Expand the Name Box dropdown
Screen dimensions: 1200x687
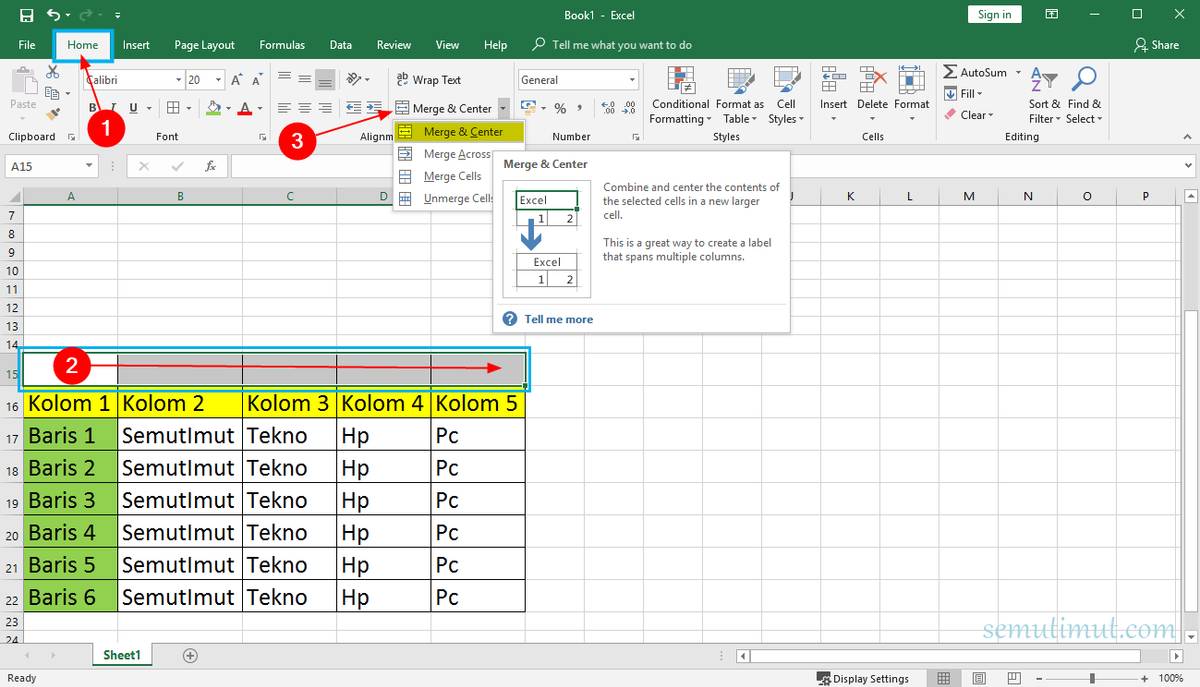click(89, 166)
